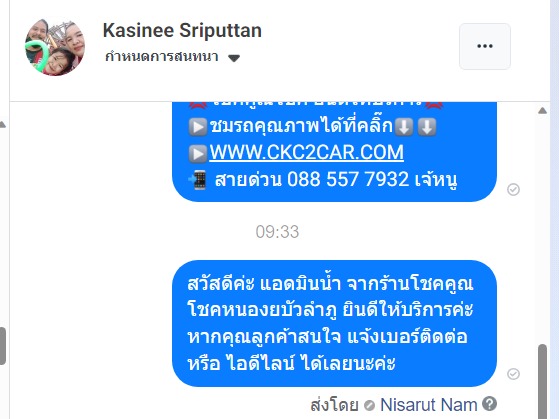Screen dimensions: 559x419
Task: Click the first down-arrow emoji in message
Action: pyautogui.click(x=404, y=127)
